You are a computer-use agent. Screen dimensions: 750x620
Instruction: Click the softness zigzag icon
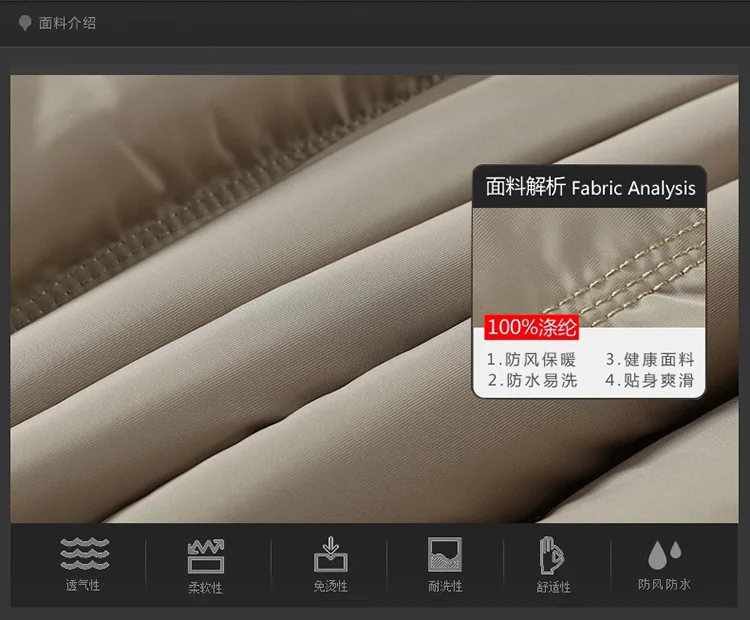[x=206, y=556]
